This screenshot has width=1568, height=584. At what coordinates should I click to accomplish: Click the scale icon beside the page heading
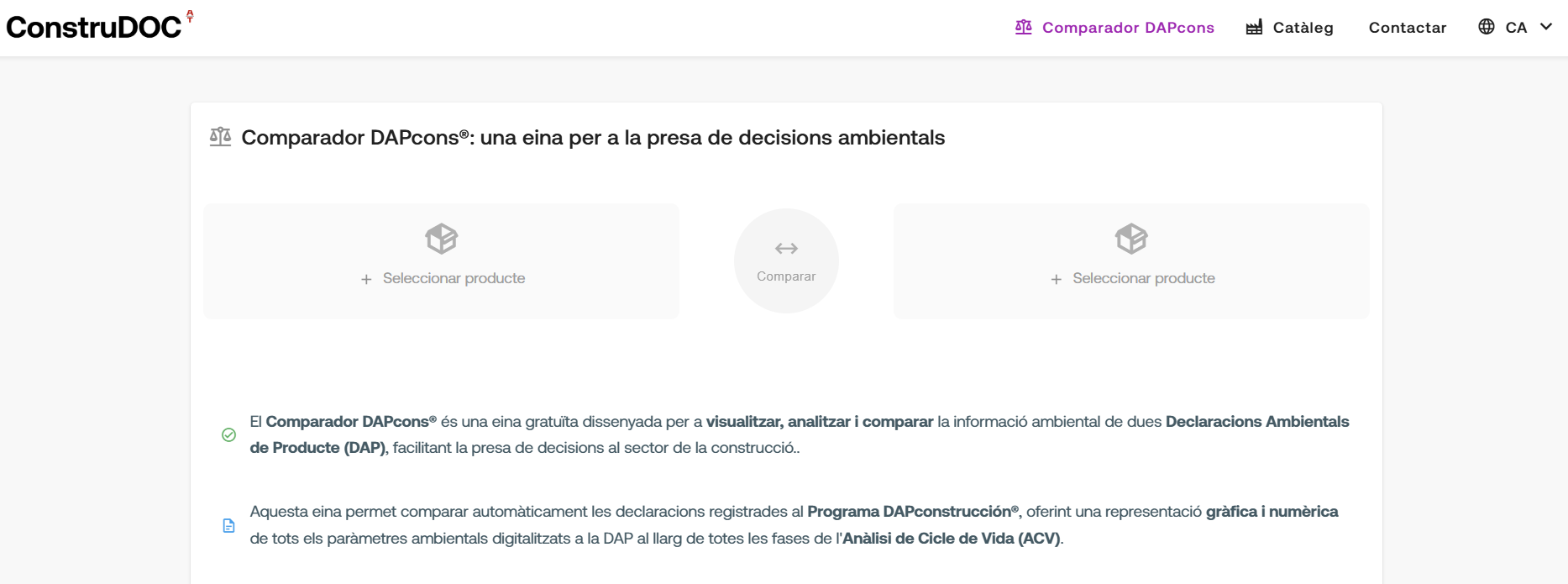click(x=220, y=137)
